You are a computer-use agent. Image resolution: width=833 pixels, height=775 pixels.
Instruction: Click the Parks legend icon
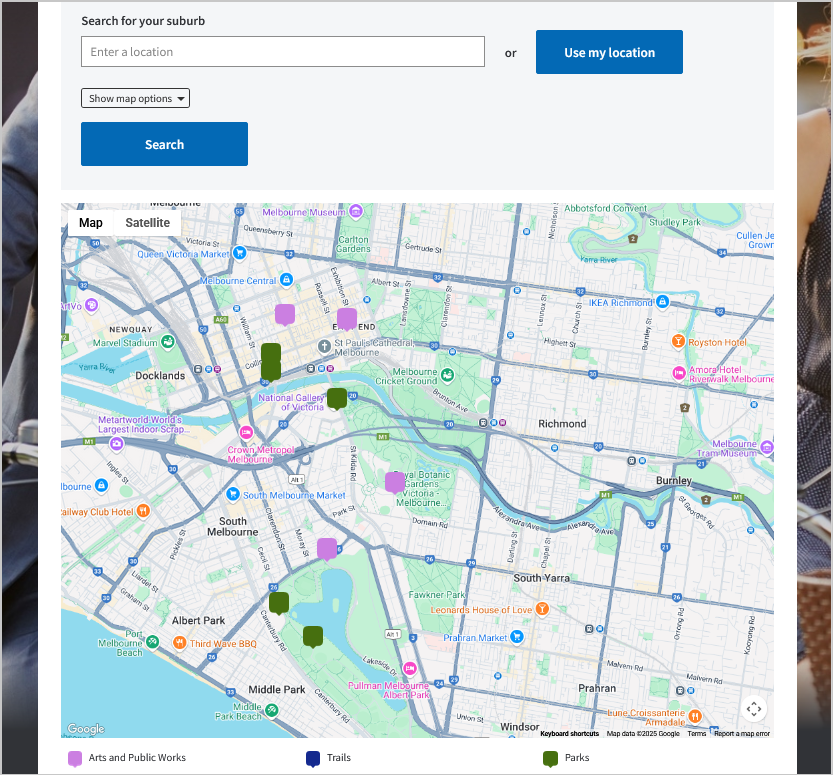click(551, 758)
